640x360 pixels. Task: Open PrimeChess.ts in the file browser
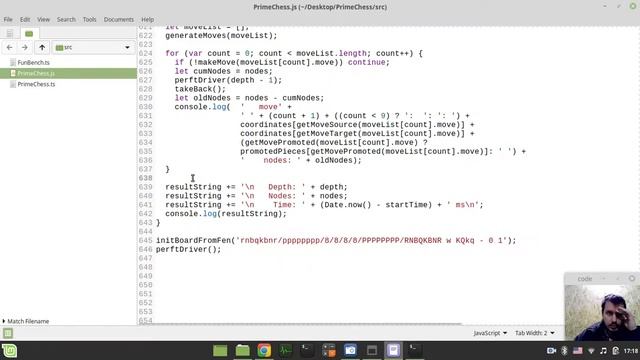point(36,84)
